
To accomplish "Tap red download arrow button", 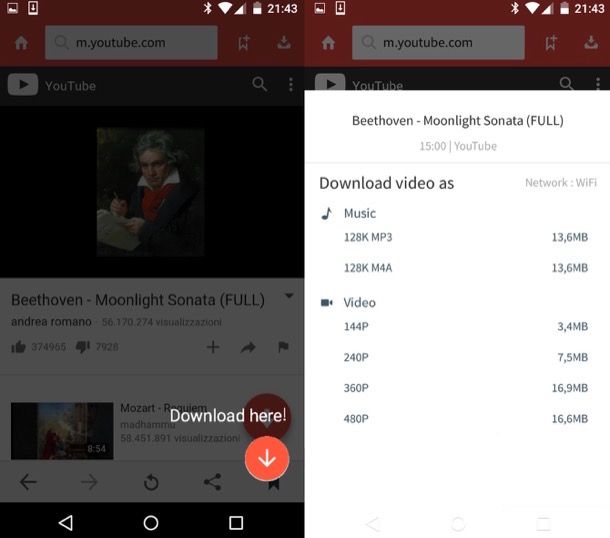I will tap(267, 458).
